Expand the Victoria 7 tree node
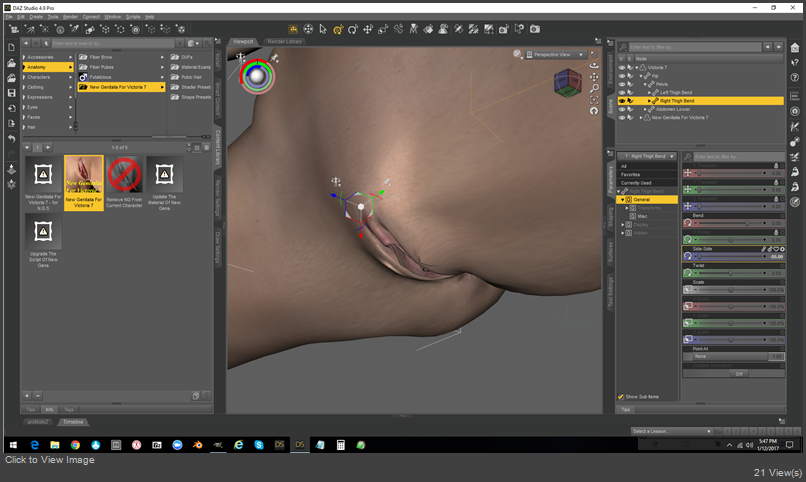 [x=637, y=67]
